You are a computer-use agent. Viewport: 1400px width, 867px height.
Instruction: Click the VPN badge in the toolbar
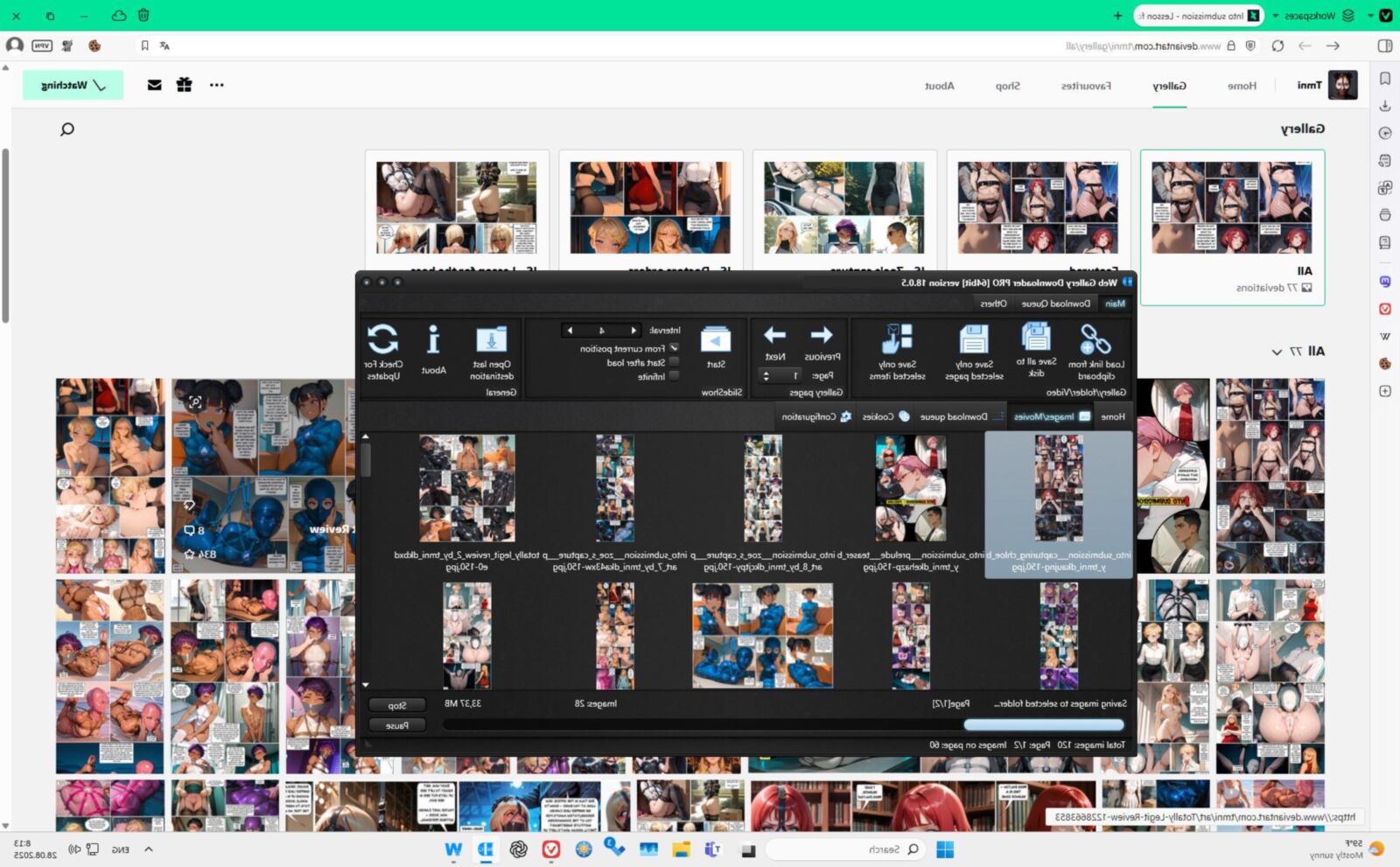click(x=42, y=45)
